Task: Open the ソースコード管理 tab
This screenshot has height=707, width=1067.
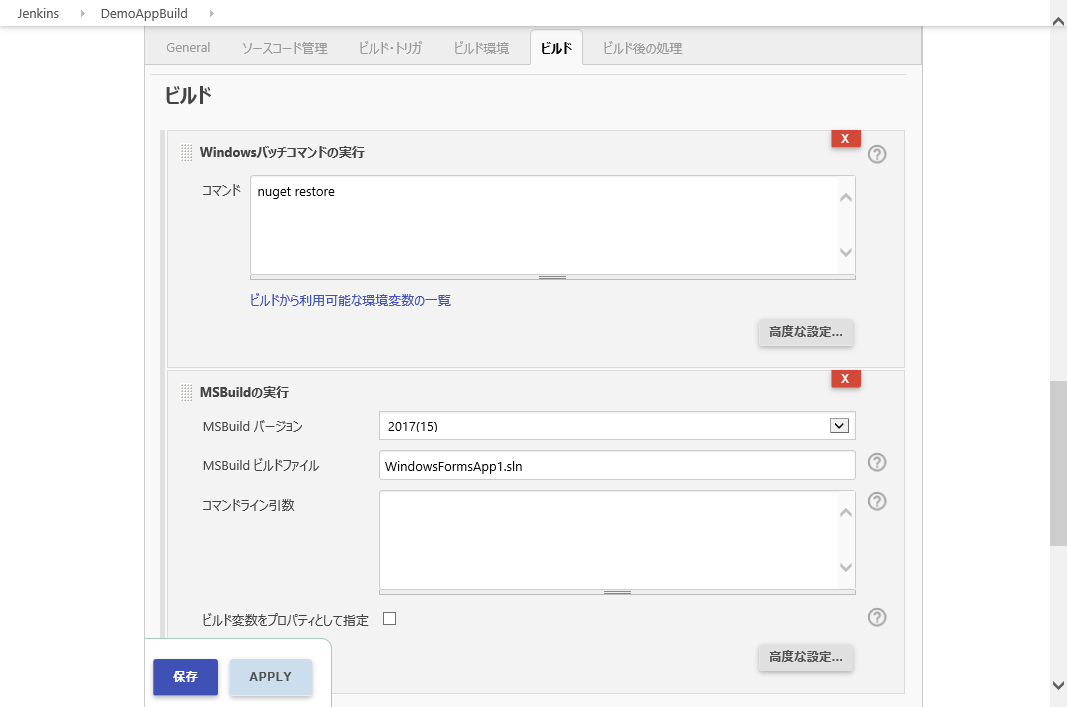Action: pyautogui.click(x=284, y=48)
